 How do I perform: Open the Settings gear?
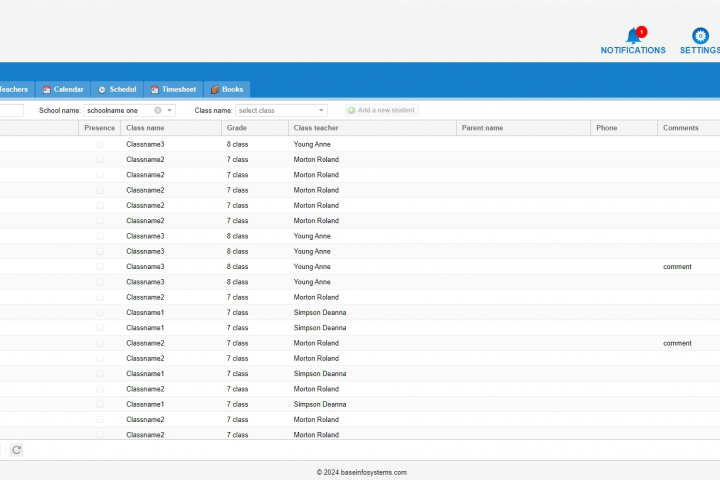[x=700, y=40]
